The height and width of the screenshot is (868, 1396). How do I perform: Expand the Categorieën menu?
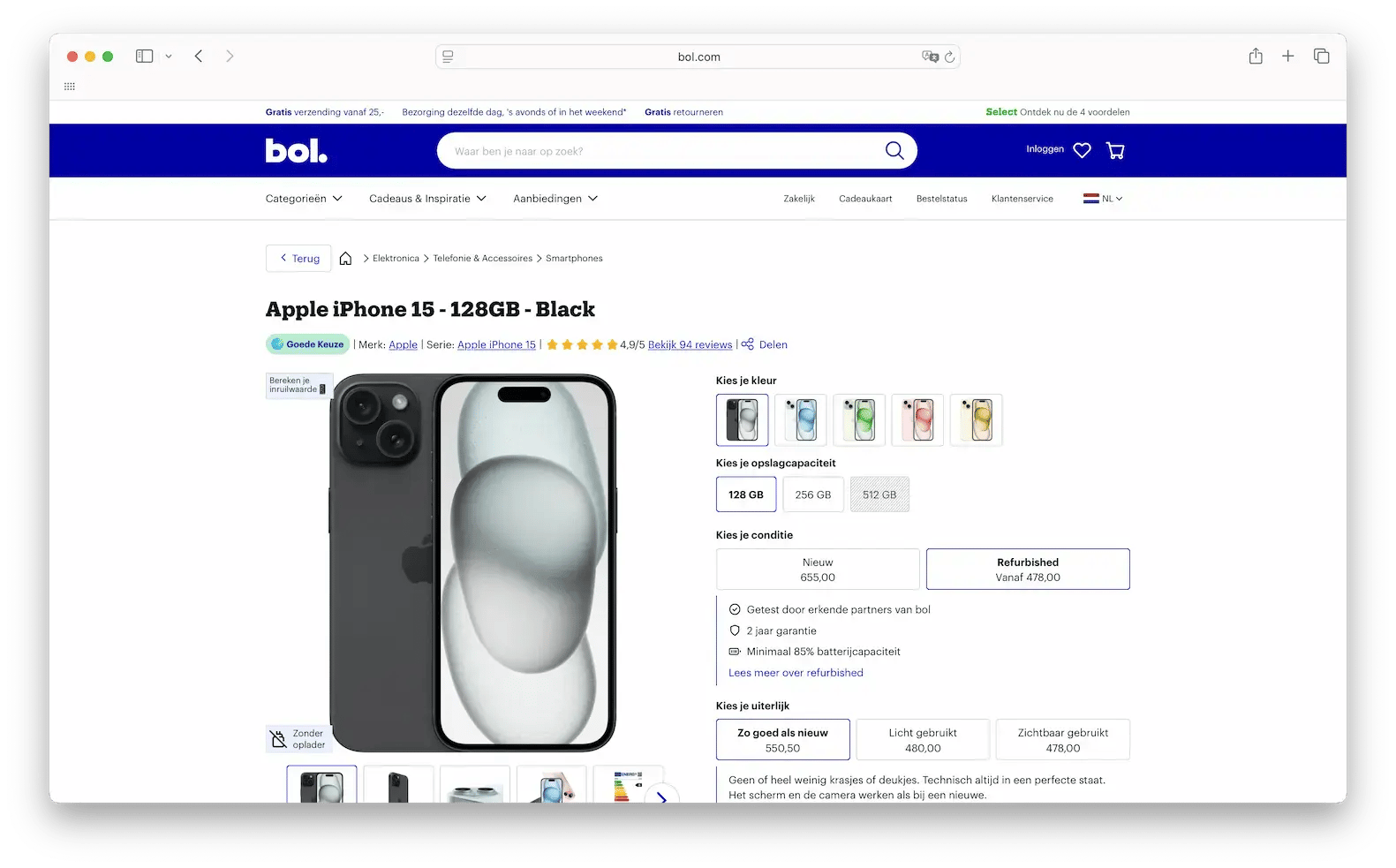[x=304, y=199]
